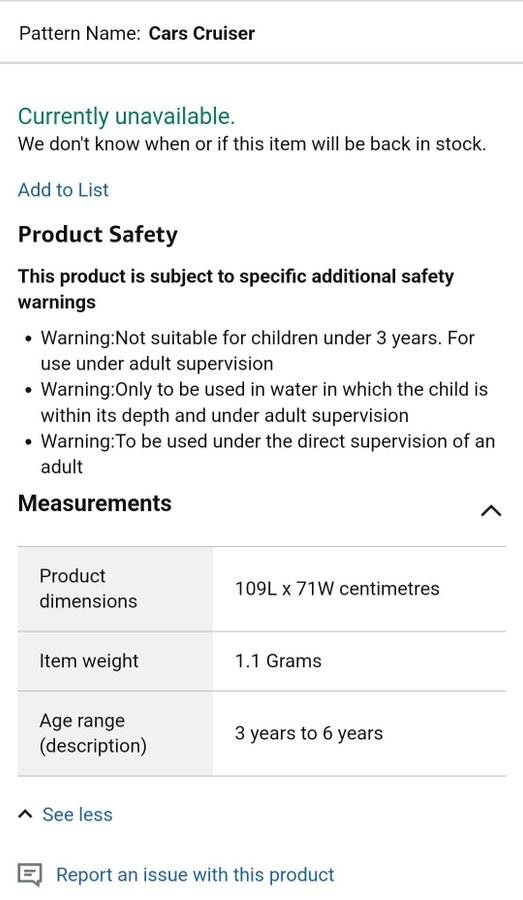Select the See less text link
Viewport: 523px width, 900px height.
point(78,814)
